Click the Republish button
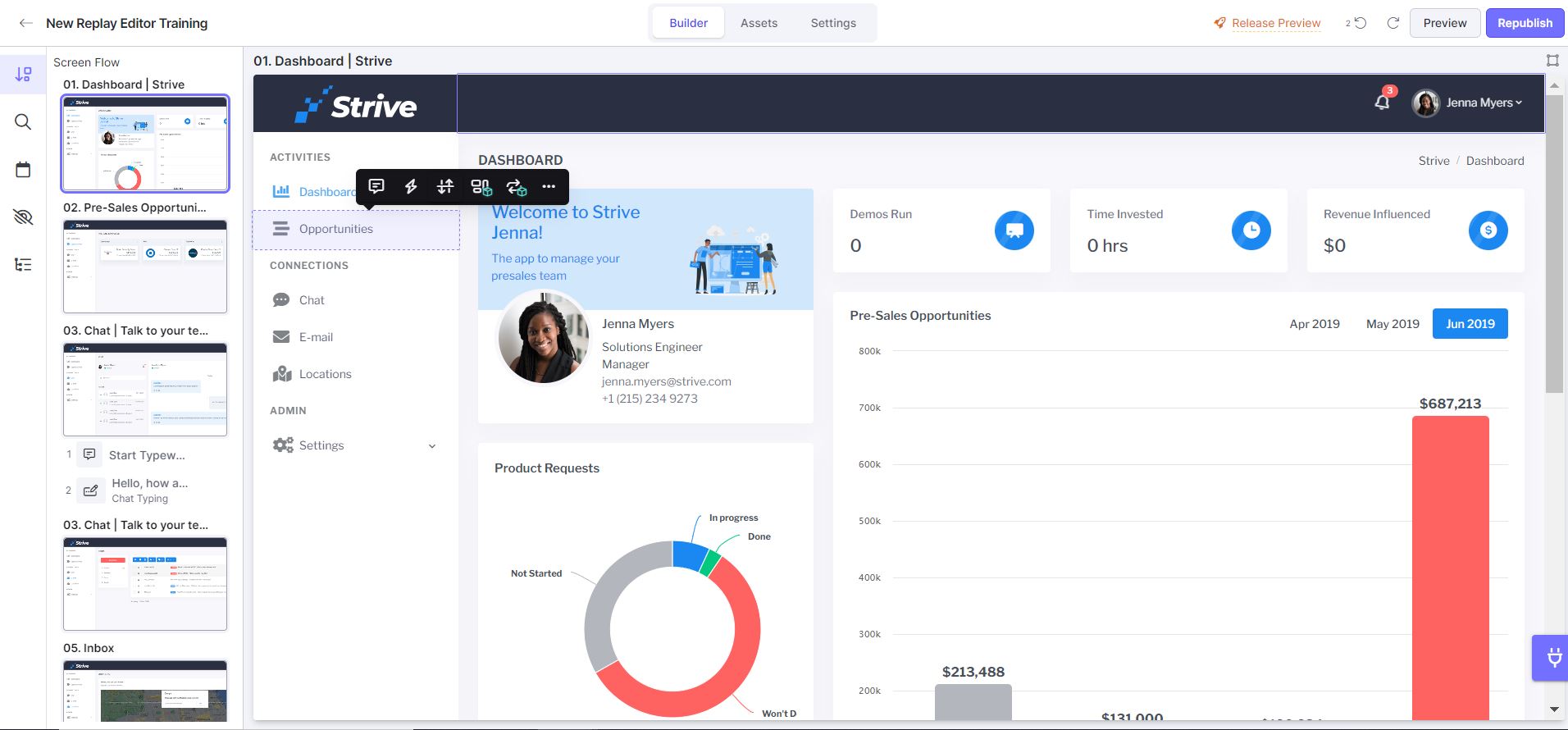Screen dimensions: 1568x730 click(1525, 23)
